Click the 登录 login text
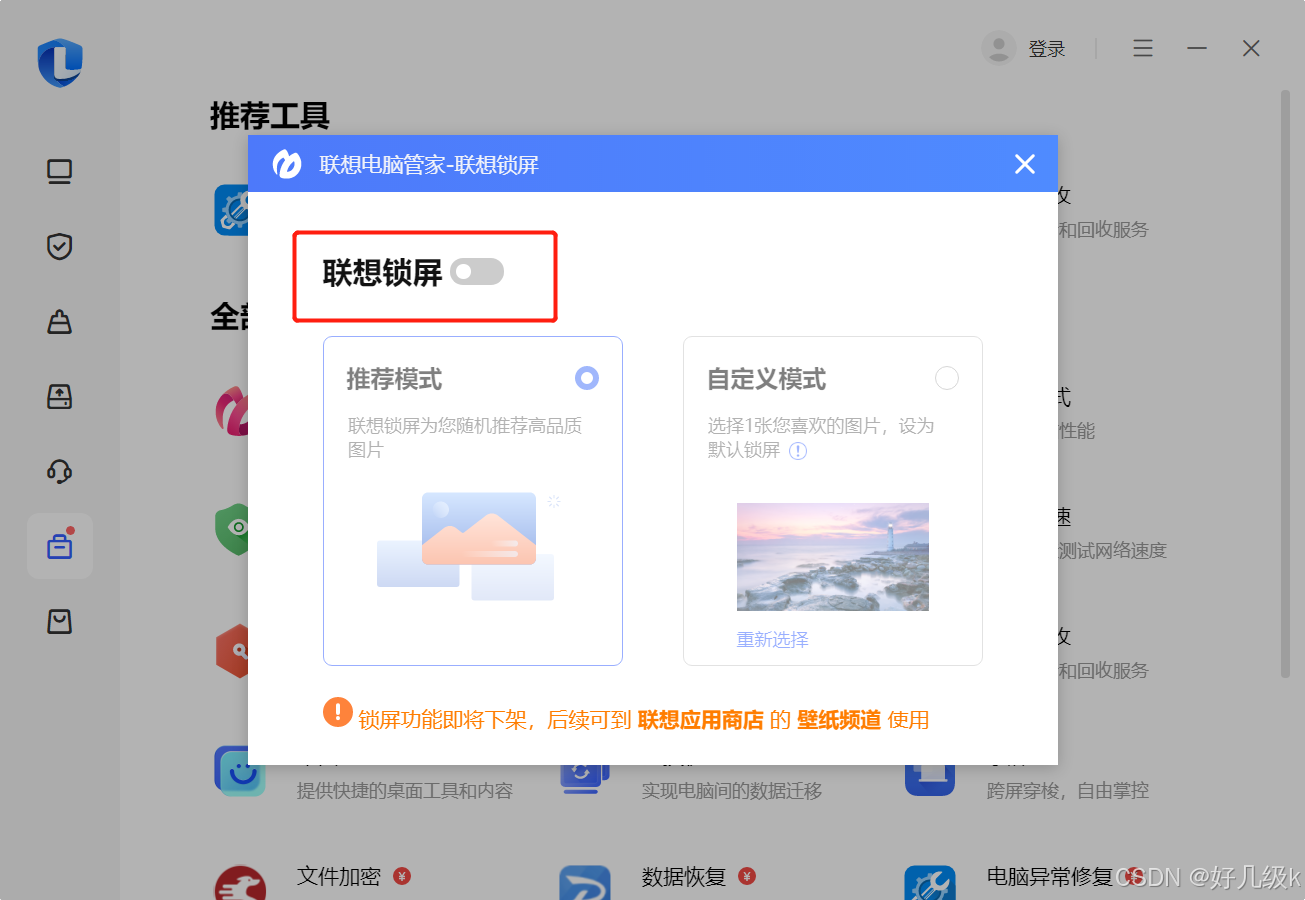The height and width of the screenshot is (900, 1305). (x=1047, y=49)
